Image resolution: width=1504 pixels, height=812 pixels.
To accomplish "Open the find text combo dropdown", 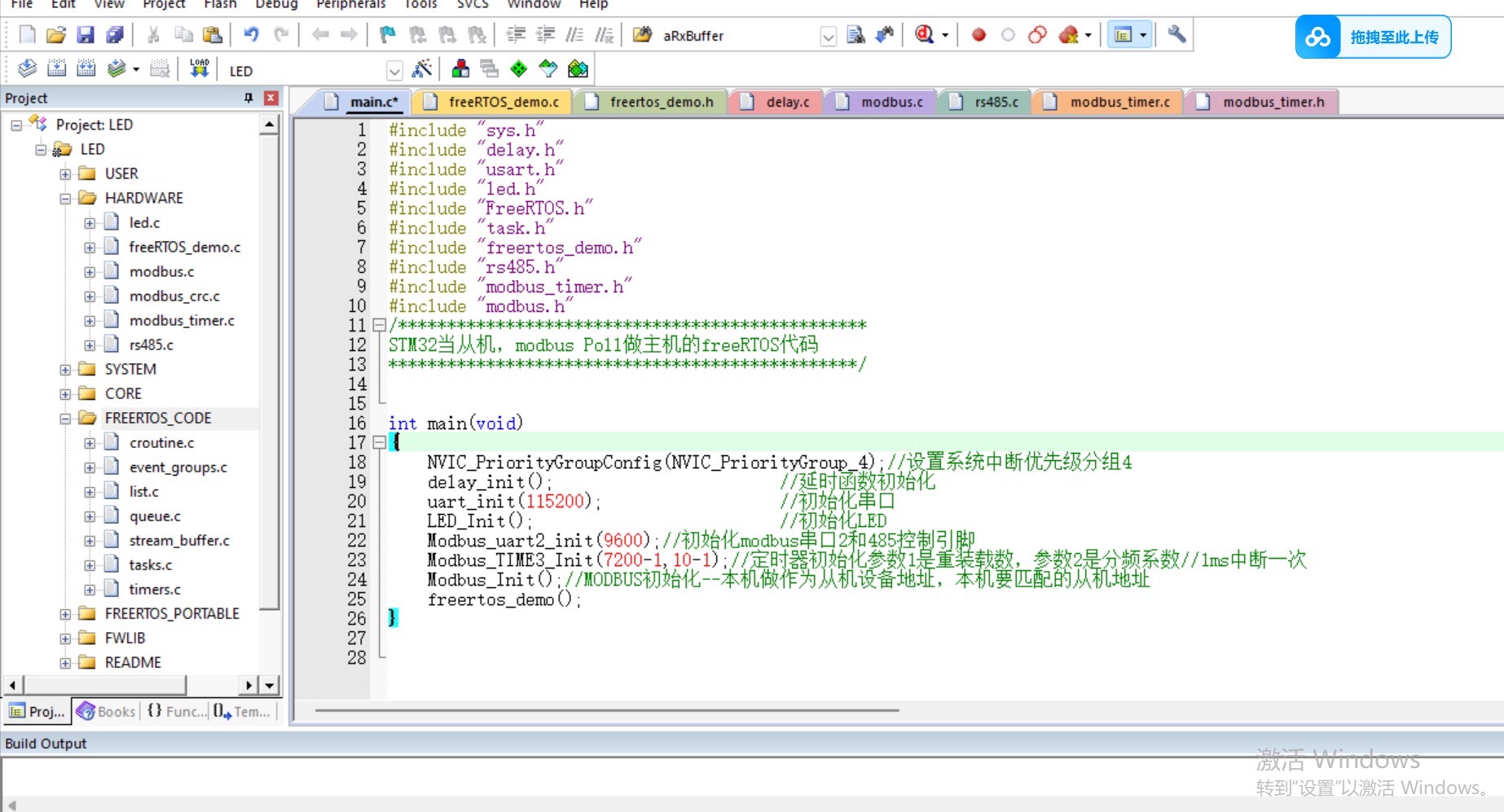I will click(829, 37).
